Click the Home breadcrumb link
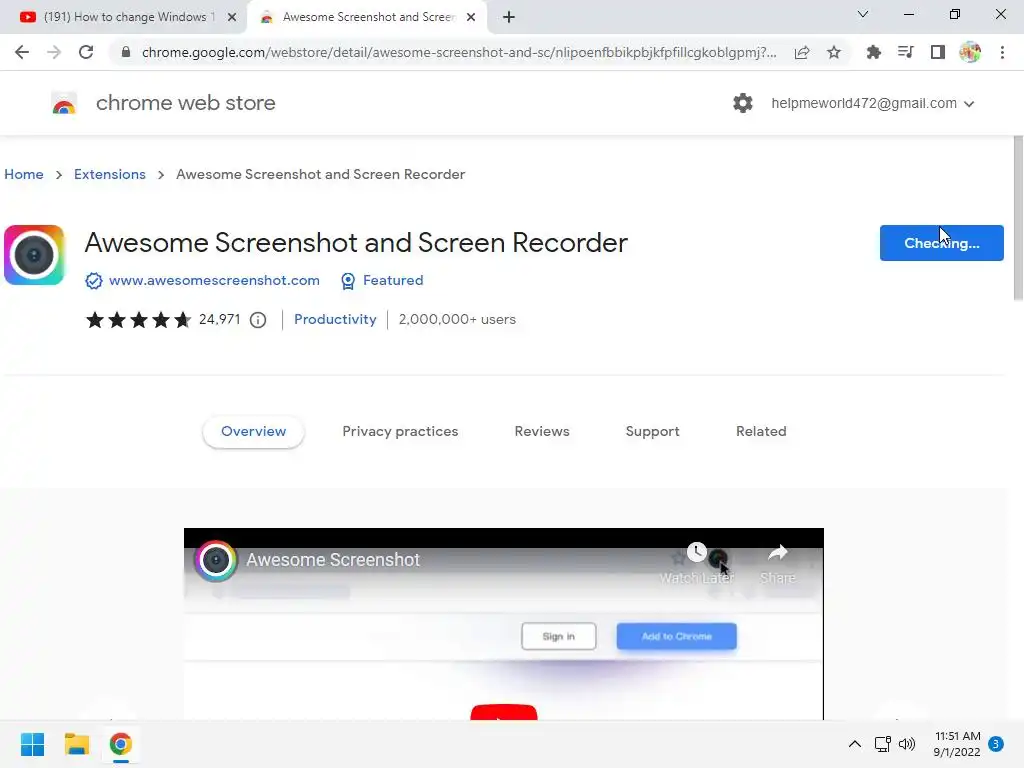Viewport: 1024px width, 768px height. [24, 174]
